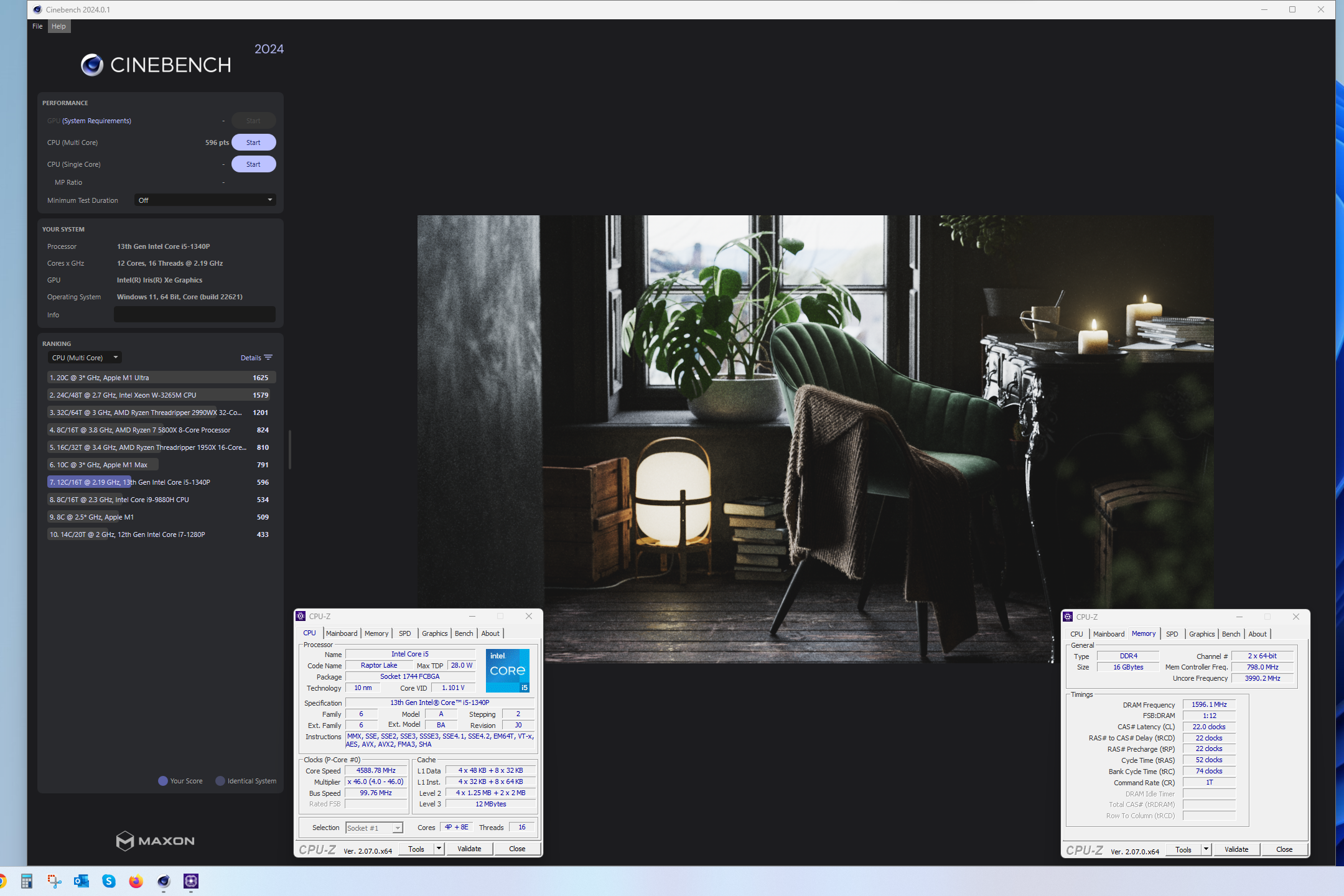Image resolution: width=1344 pixels, height=896 pixels.
Task: Open Graphics tab in right CPU-Z
Action: pos(1202,634)
